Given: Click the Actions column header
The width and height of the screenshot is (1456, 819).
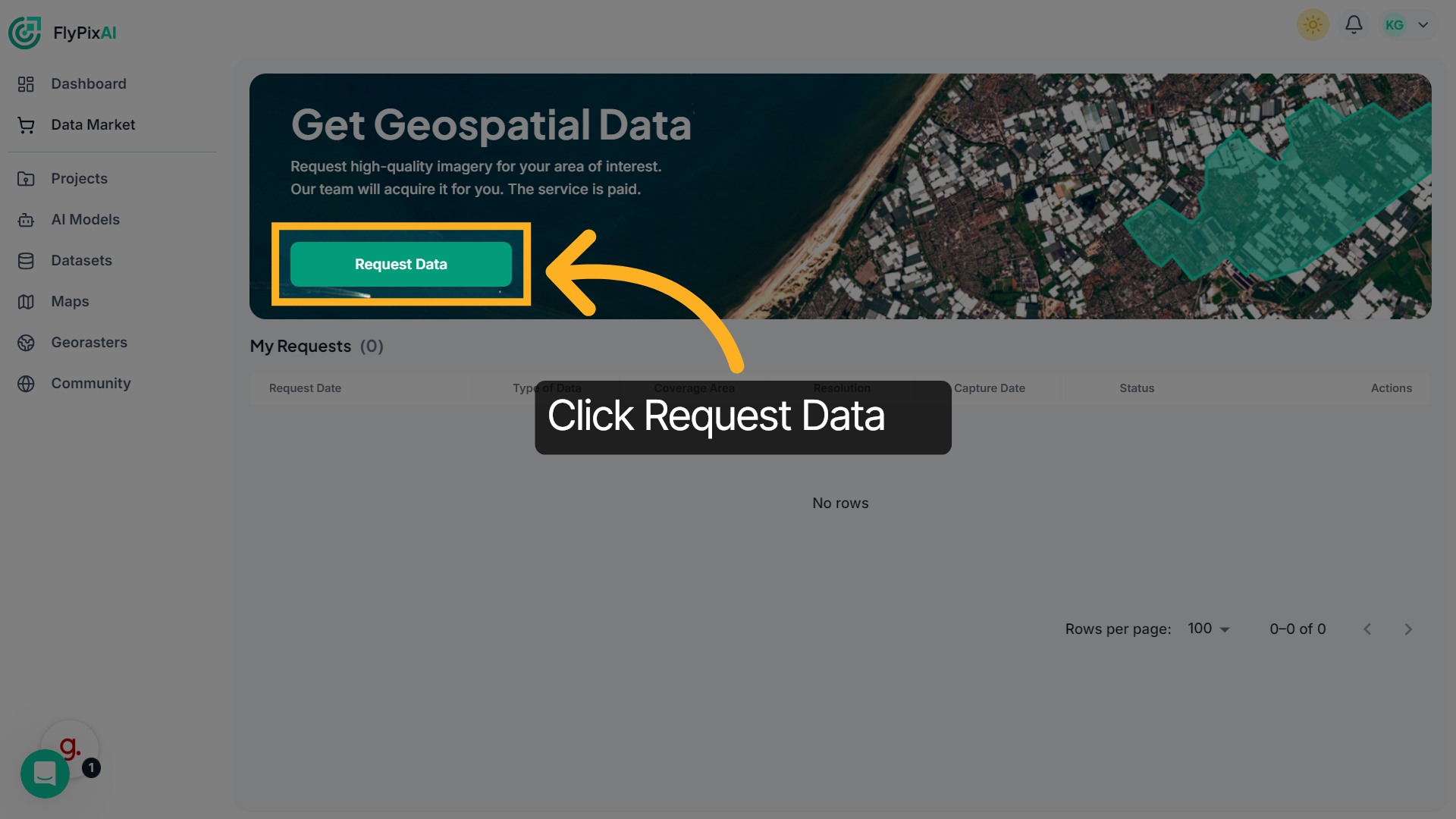Looking at the screenshot, I should (x=1392, y=388).
